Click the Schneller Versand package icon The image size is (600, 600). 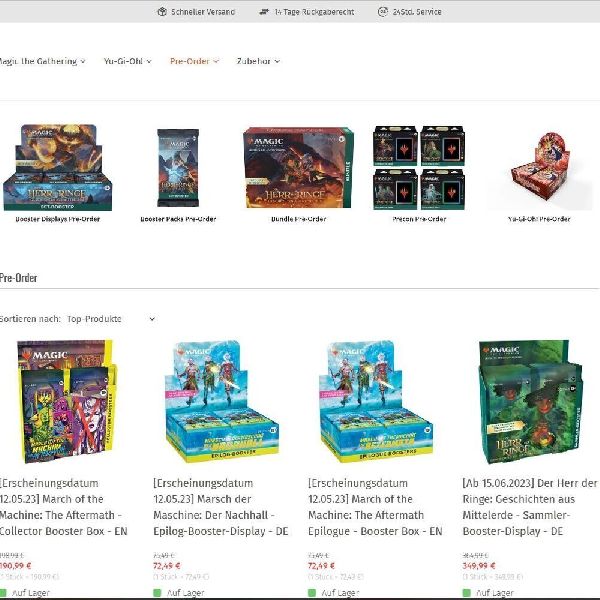pos(162,12)
